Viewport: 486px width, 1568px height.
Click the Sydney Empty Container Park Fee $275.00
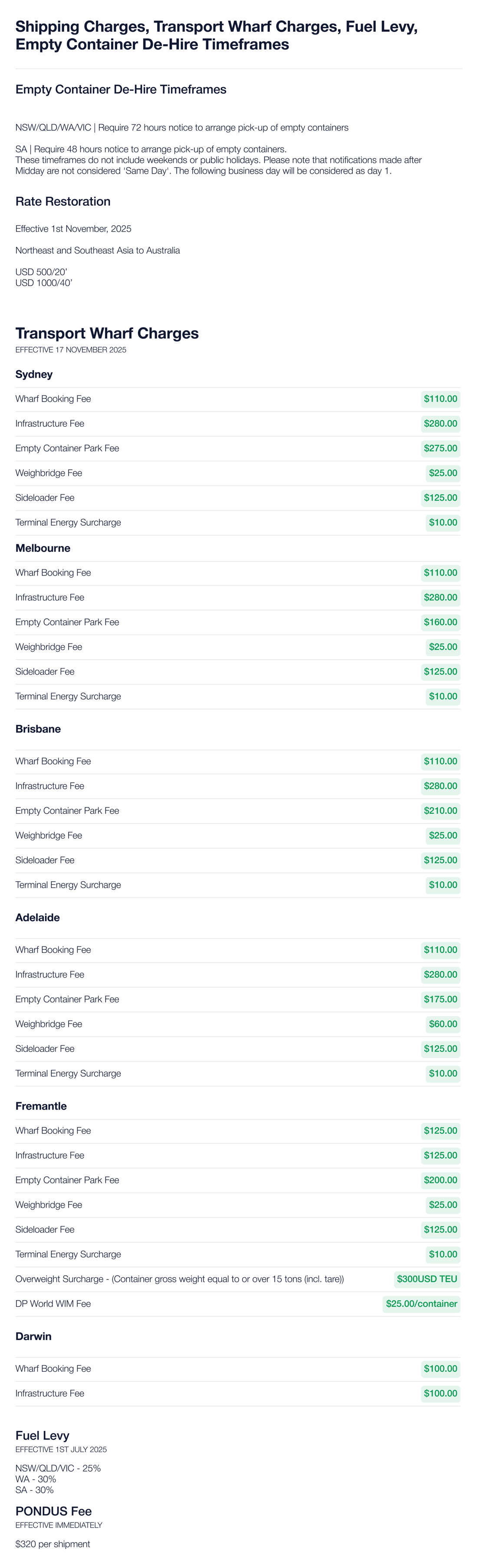pos(440,448)
